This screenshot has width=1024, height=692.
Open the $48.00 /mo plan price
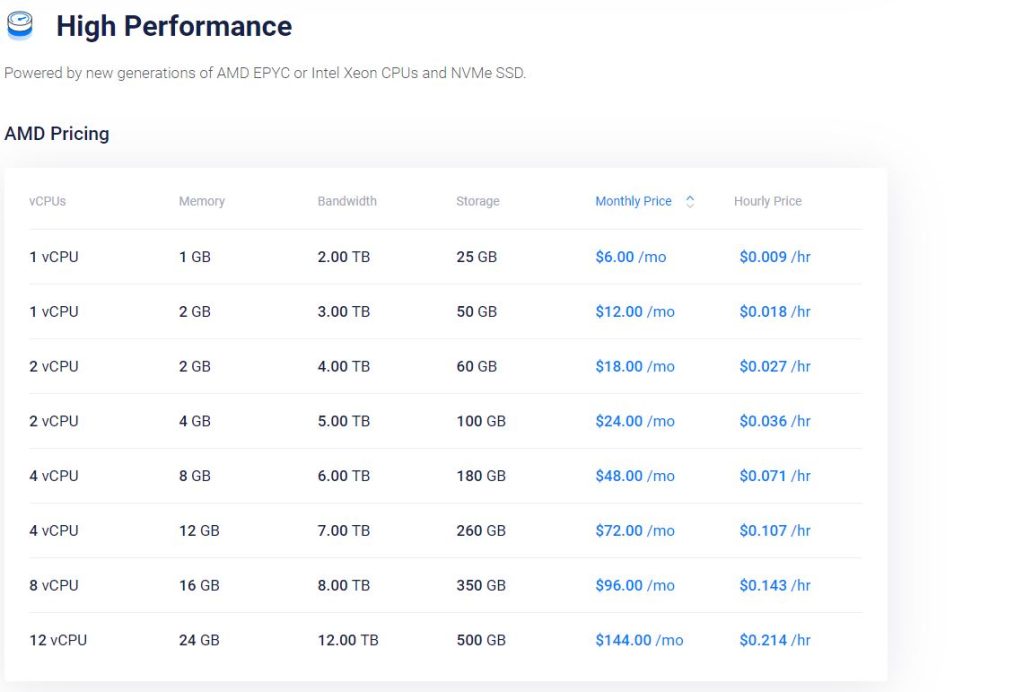(635, 476)
